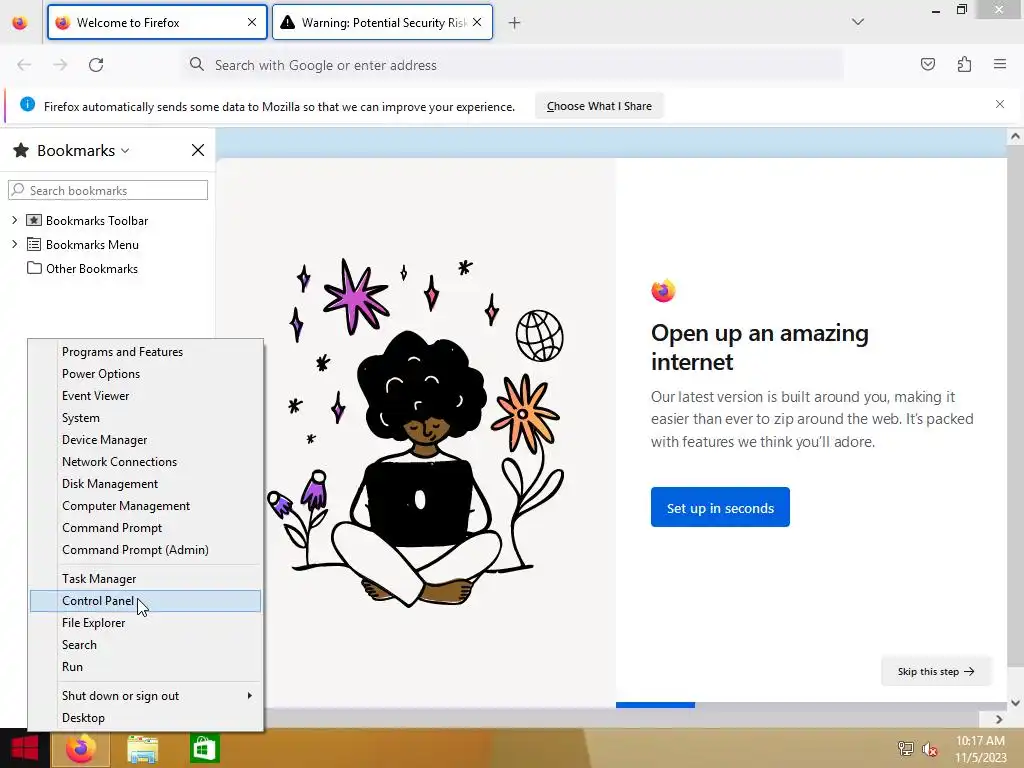The width and height of the screenshot is (1024, 768).
Task: Open Disk Management from context menu
Action: (x=145, y=484)
